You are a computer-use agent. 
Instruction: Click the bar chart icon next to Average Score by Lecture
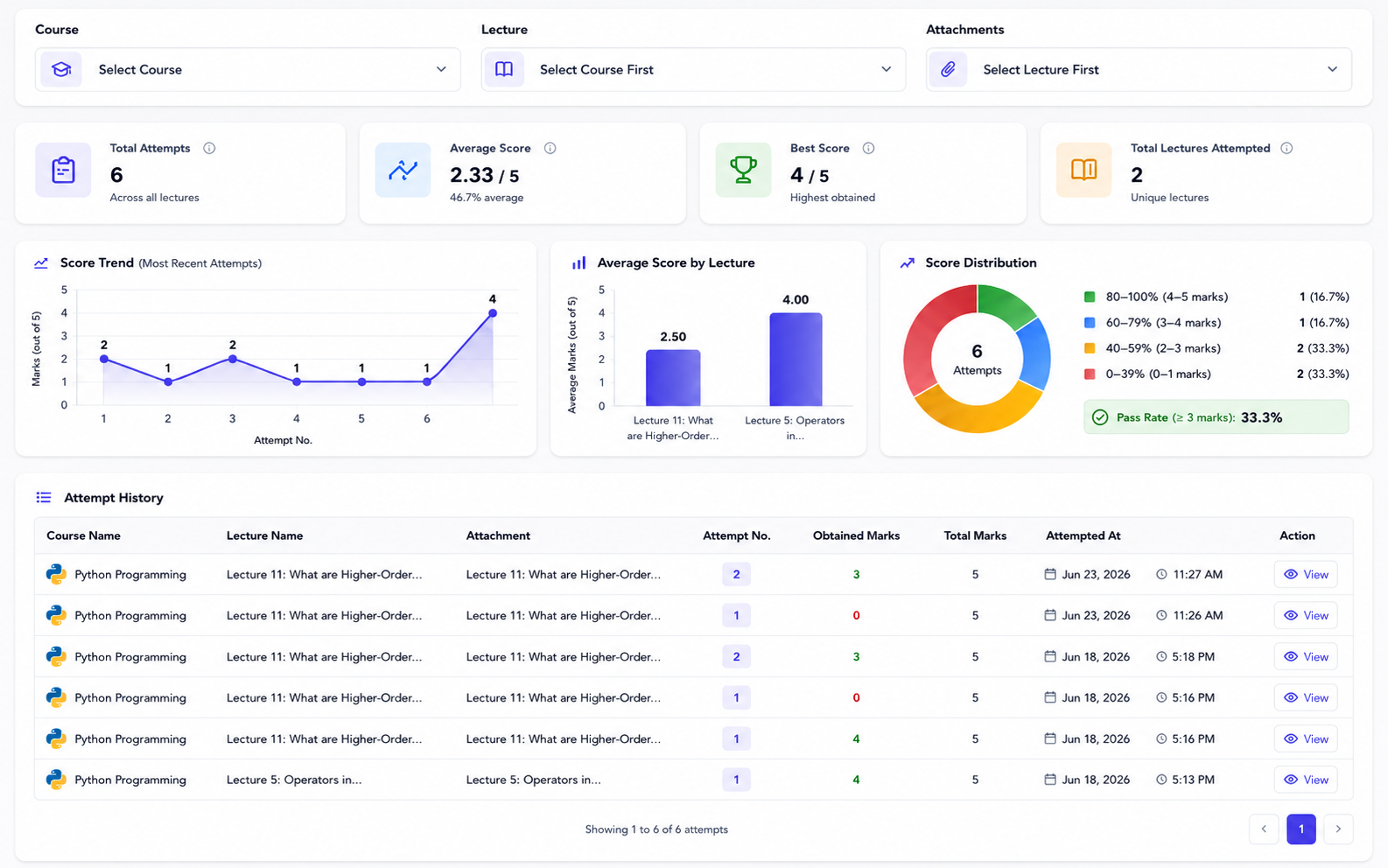point(578,262)
